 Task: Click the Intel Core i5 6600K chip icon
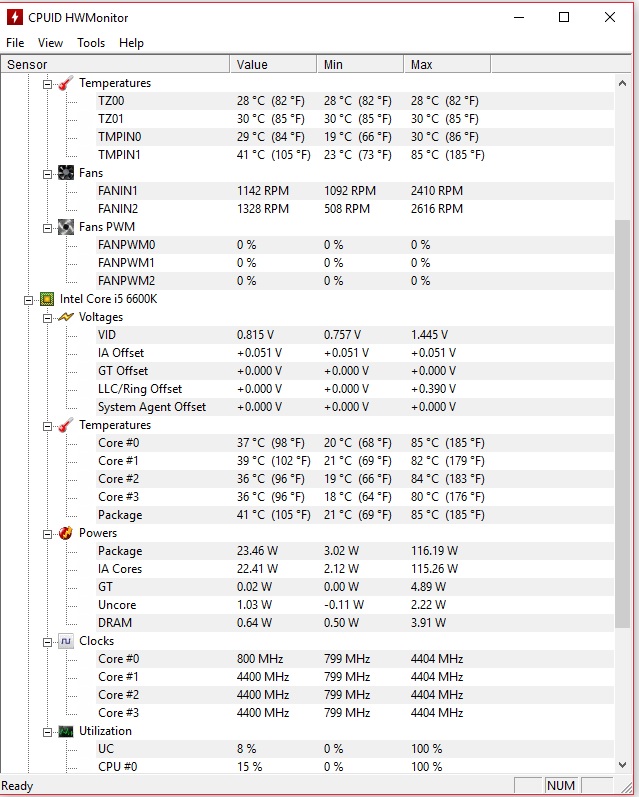[47, 299]
